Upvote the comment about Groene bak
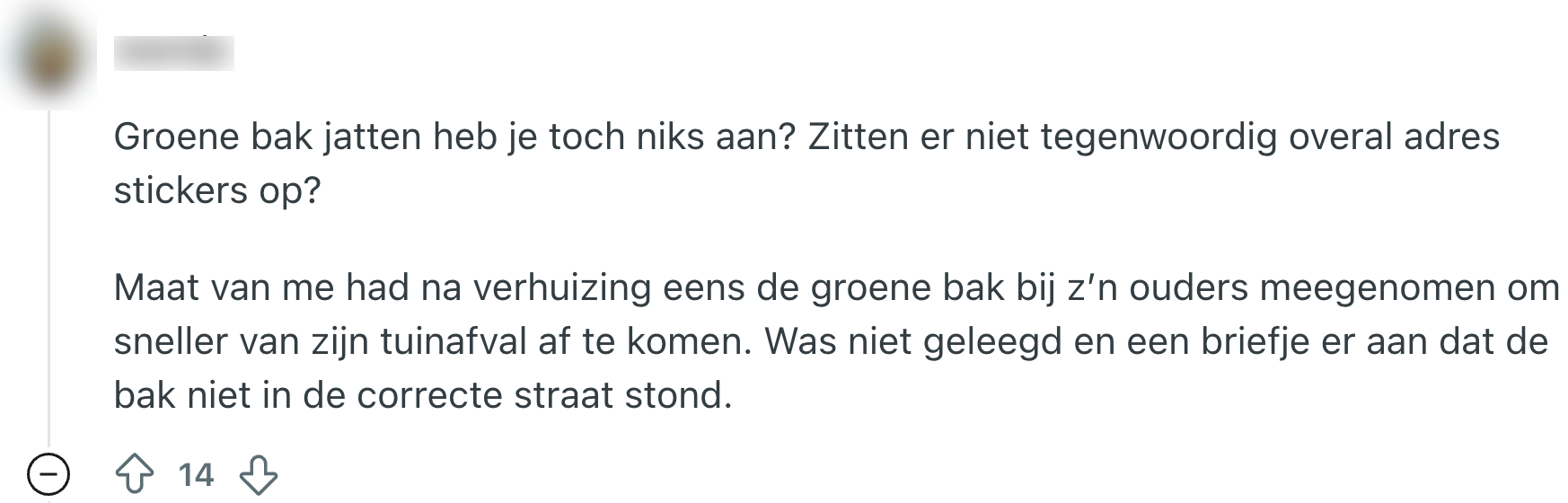The image size is (1568, 503). (135, 473)
